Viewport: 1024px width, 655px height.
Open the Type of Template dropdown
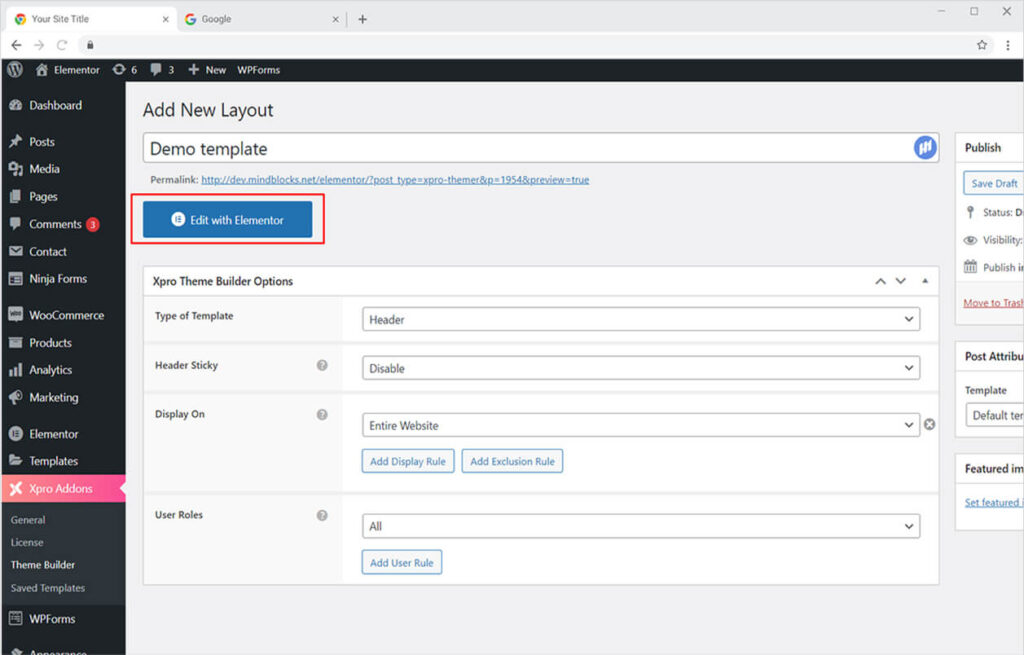click(640, 319)
